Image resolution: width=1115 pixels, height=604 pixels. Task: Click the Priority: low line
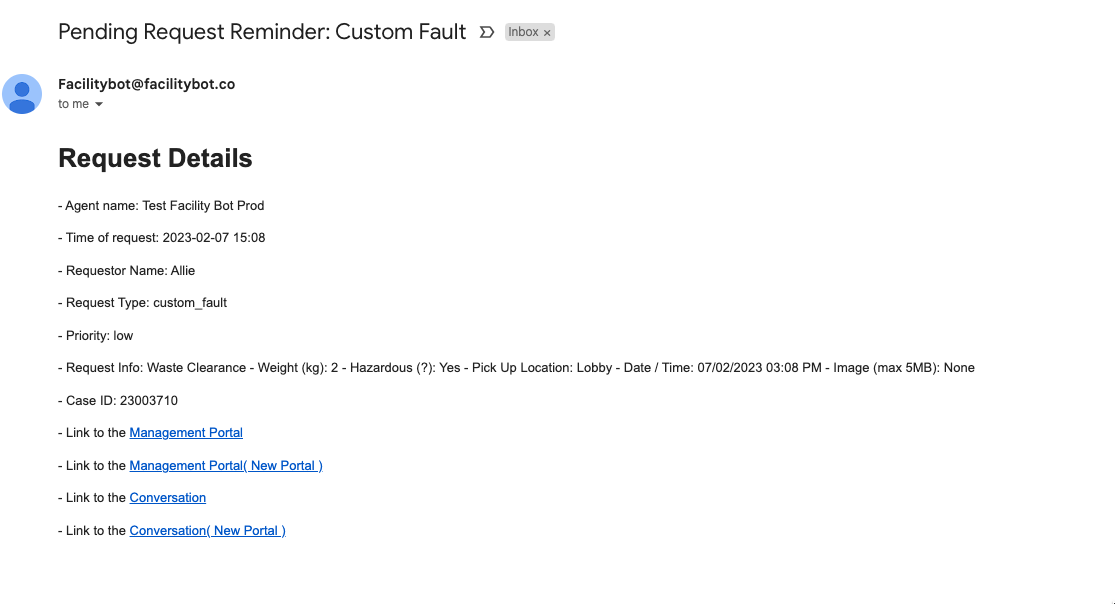(x=95, y=335)
